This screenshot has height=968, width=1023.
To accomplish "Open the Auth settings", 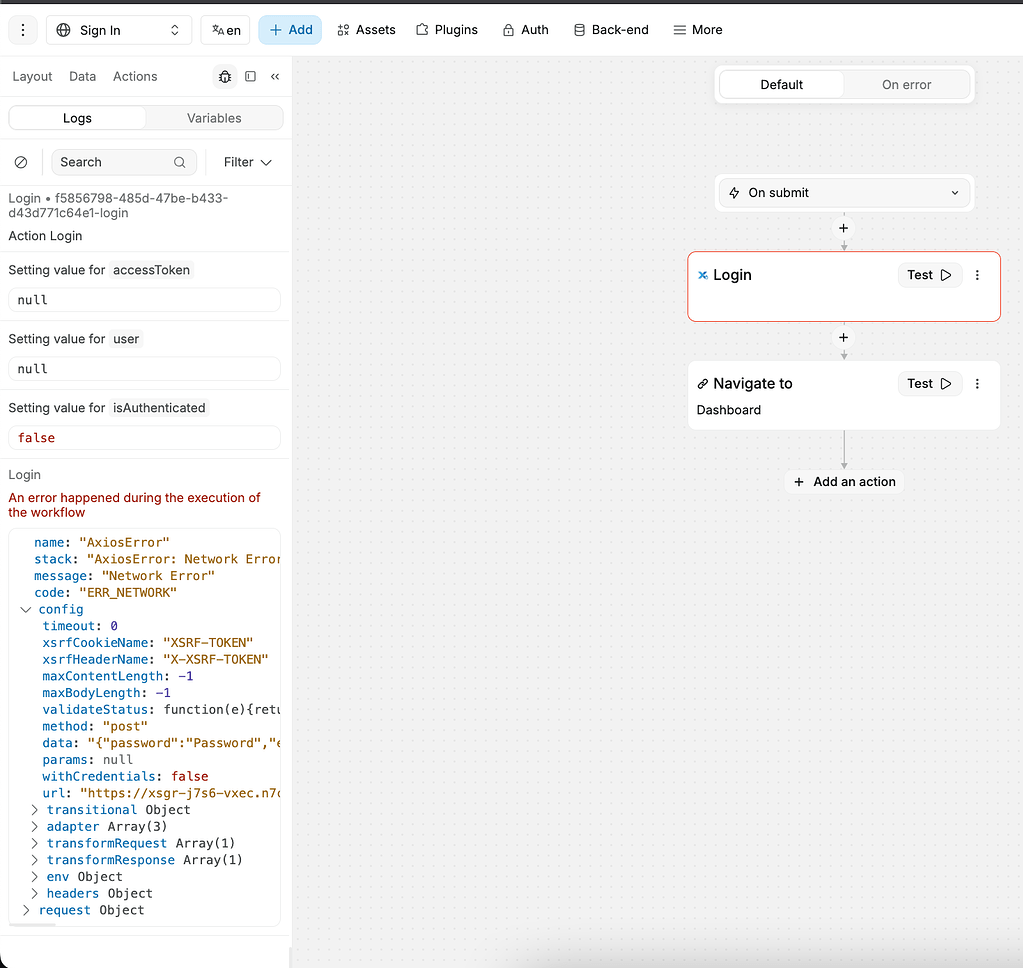I will click(x=525, y=30).
